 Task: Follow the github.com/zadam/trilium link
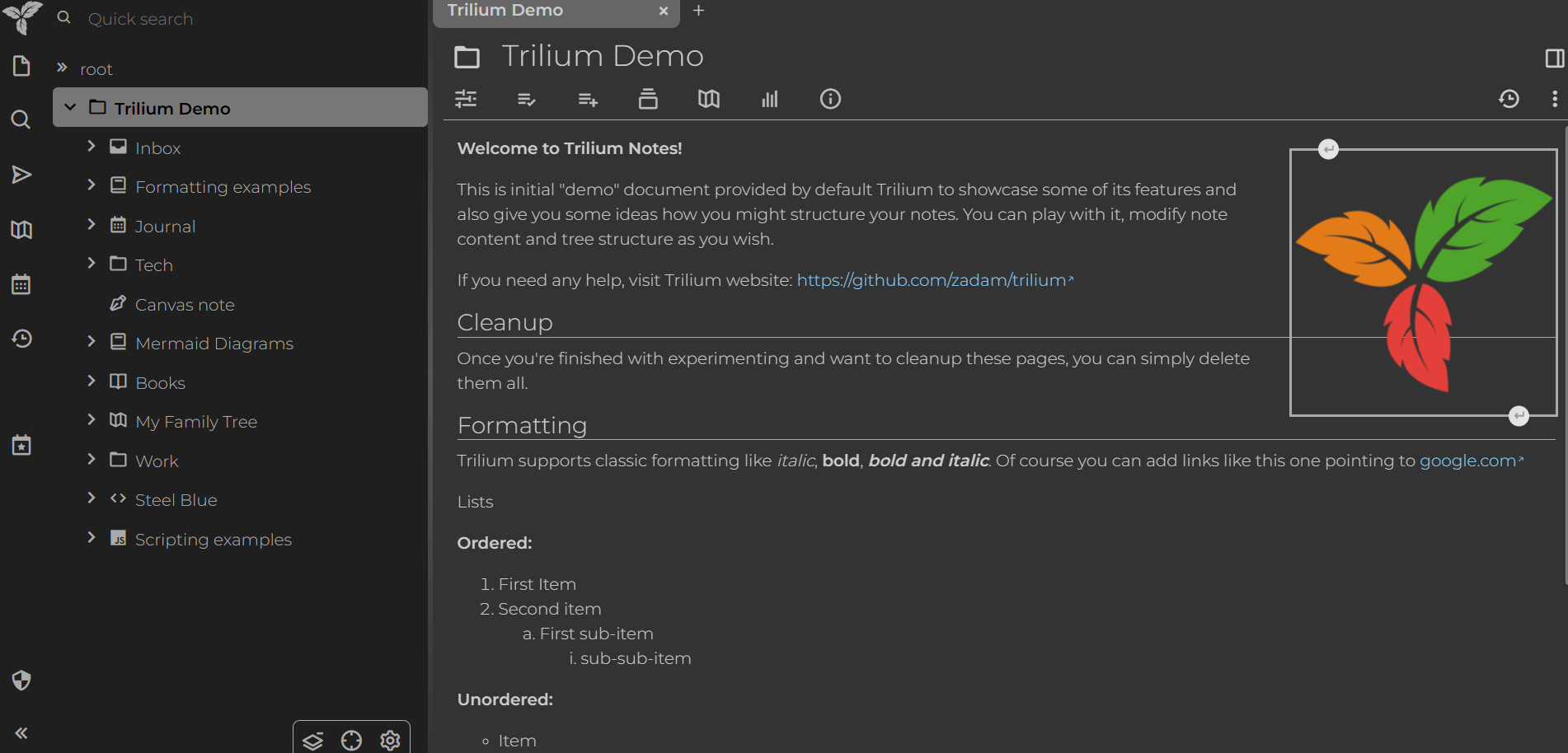(931, 280)
